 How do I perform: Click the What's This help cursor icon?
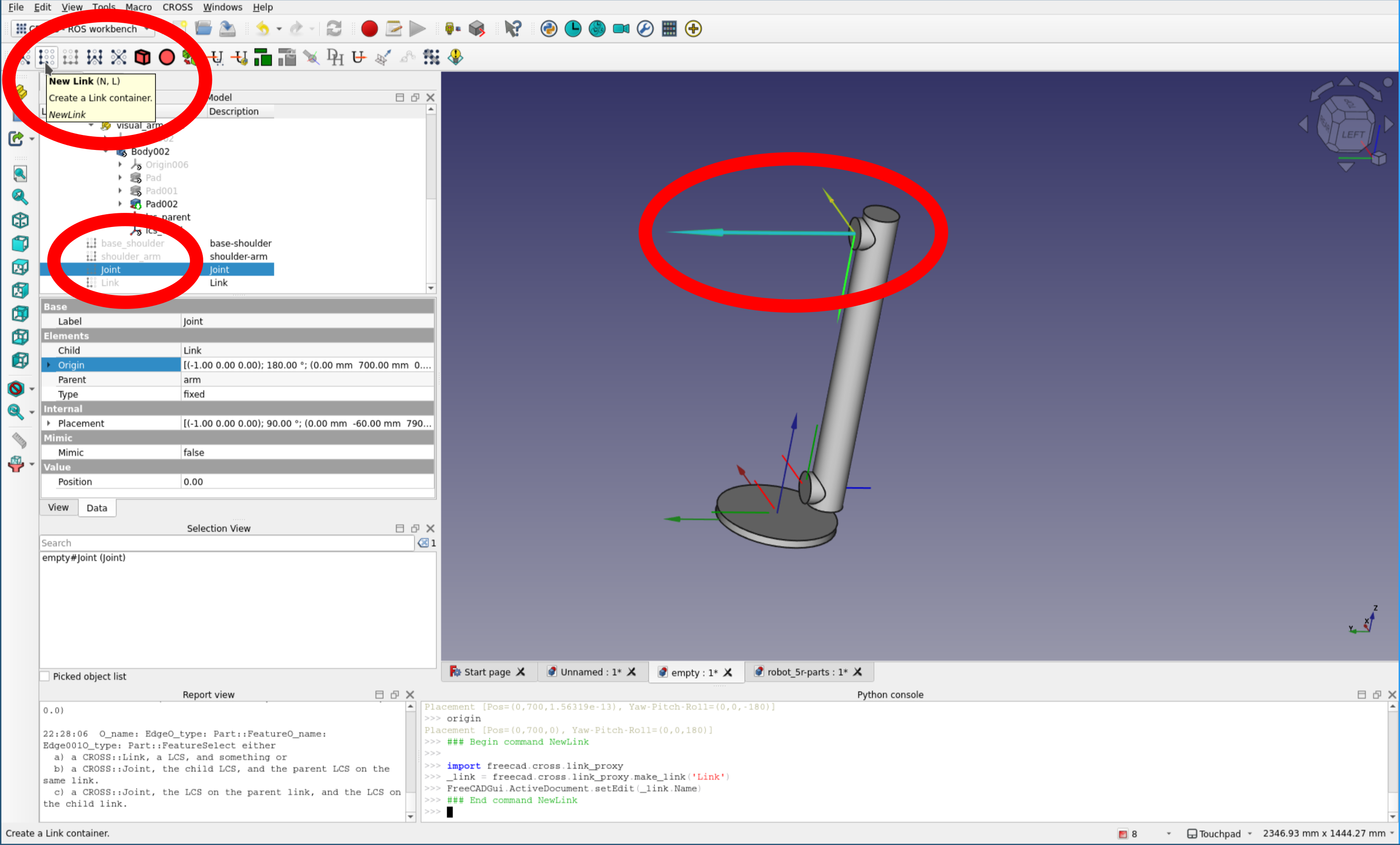coord(513,28)
